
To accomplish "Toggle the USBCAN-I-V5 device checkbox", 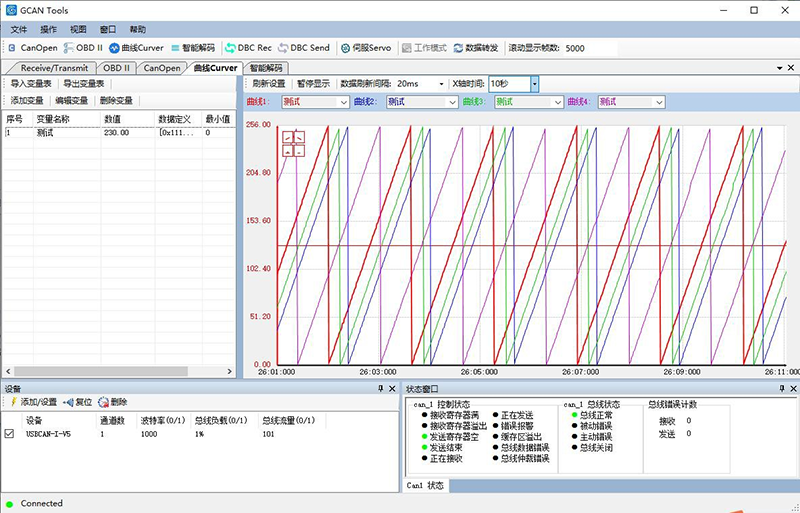I will pyautogui.click(x=10, y=434).
